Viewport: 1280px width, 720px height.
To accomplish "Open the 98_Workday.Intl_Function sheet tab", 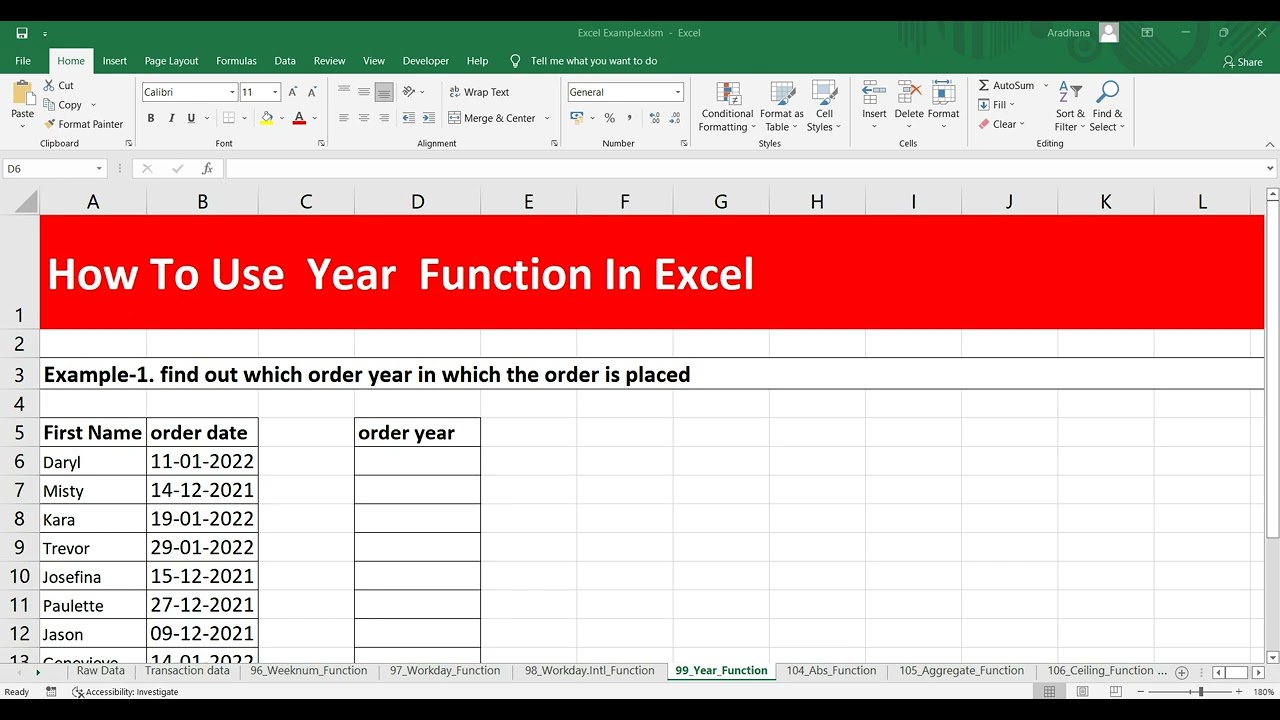I will tap(590, 671).
